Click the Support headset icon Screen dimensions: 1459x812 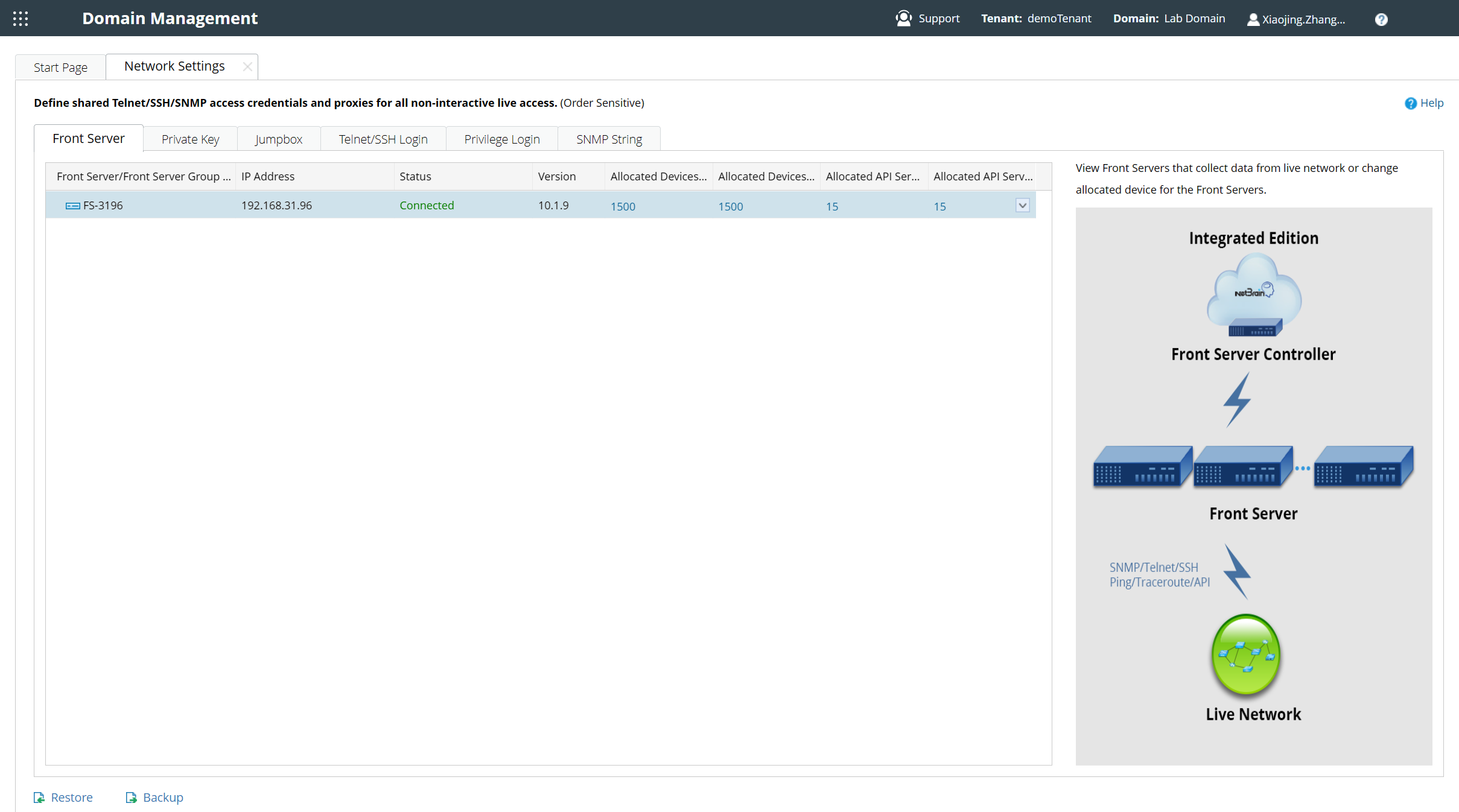903,18
